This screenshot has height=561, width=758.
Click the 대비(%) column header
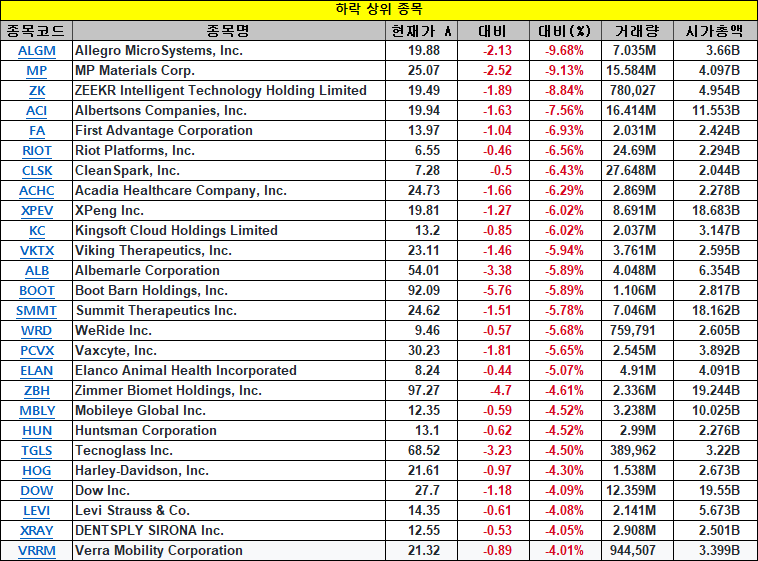tap(565, 30)
